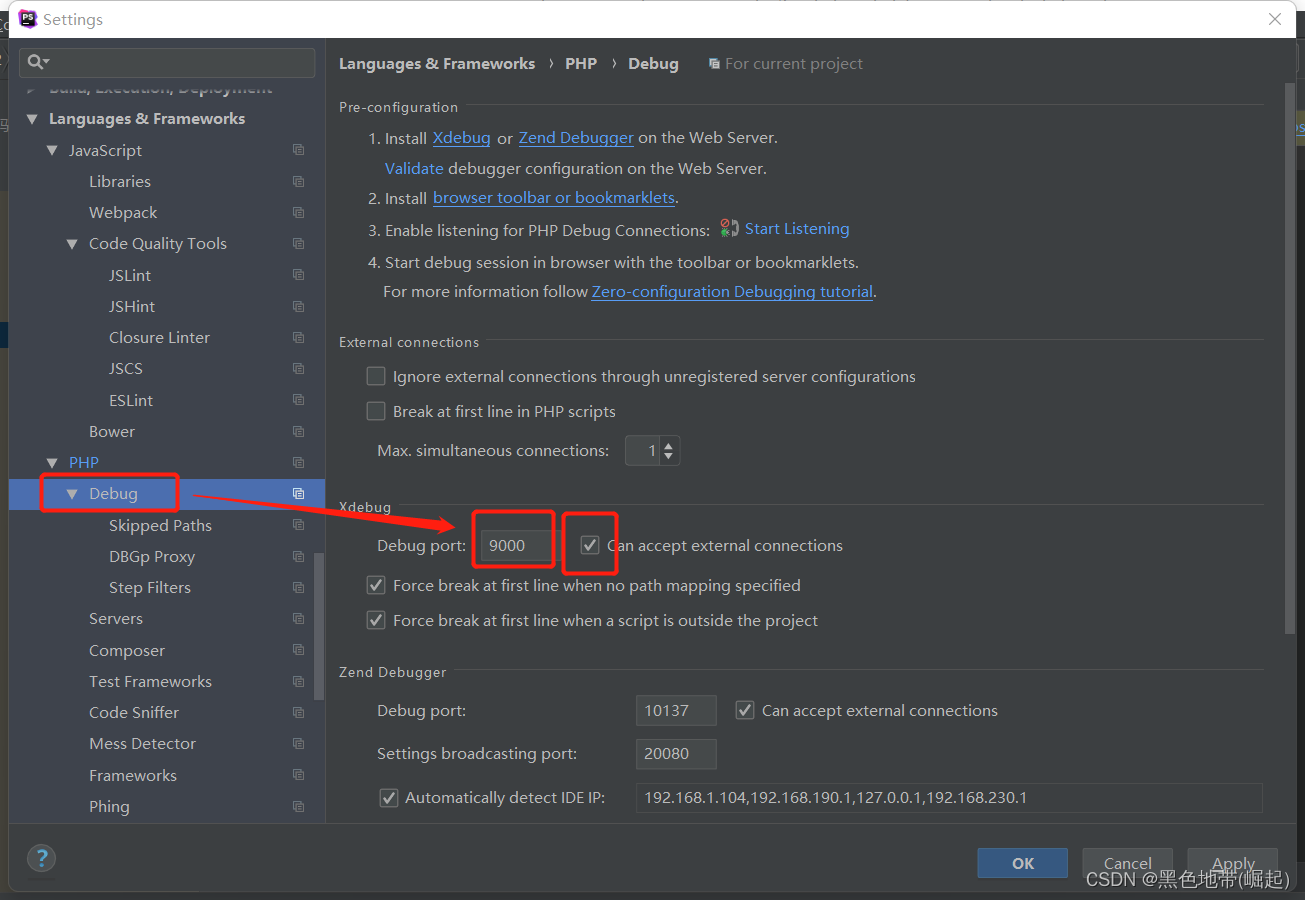This screenshot has width=1305, height=900.
Task: Click the IDE IP addresses field
Action: pos(949,798)
